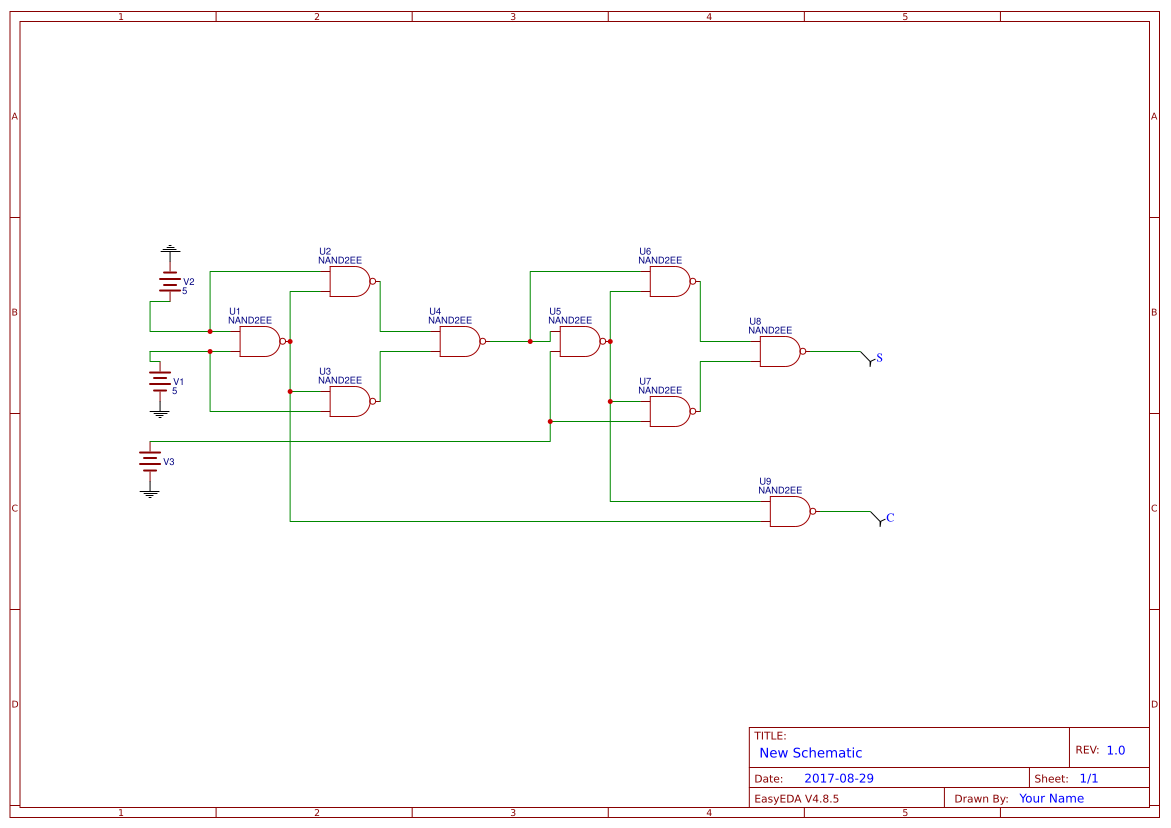This screenshot has height=828, width=1171.
Task: Select the C output net label
Action: [890, 517]
